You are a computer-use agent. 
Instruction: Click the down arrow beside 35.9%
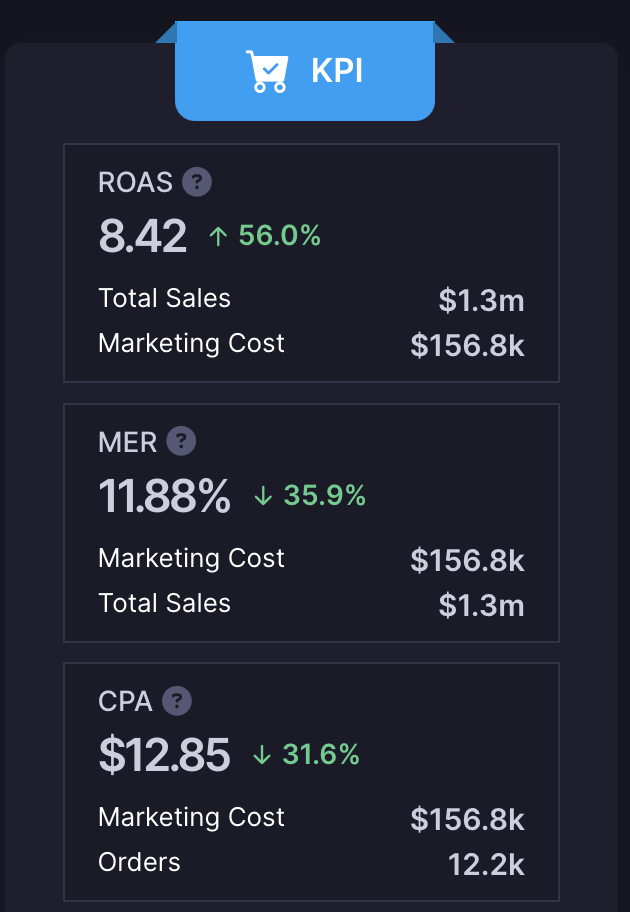coord(264,496)
